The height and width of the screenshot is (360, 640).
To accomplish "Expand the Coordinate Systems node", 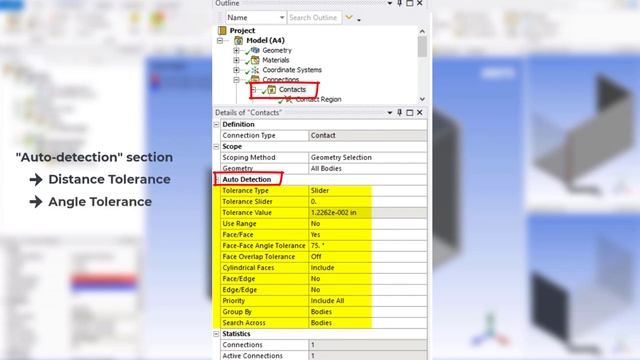I will click(x=236, y=70).
